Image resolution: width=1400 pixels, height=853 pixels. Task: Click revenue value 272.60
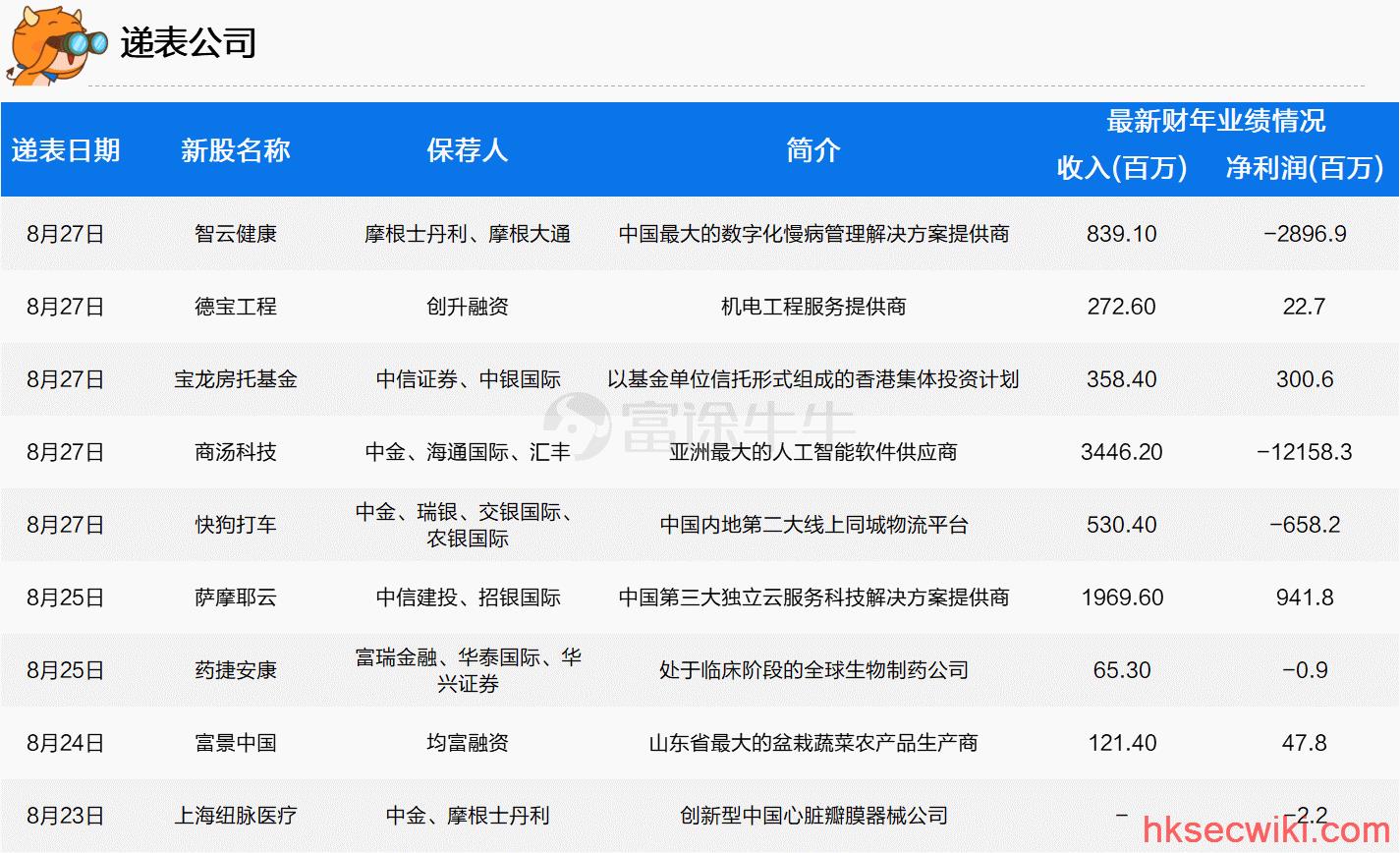[1122, 307]
